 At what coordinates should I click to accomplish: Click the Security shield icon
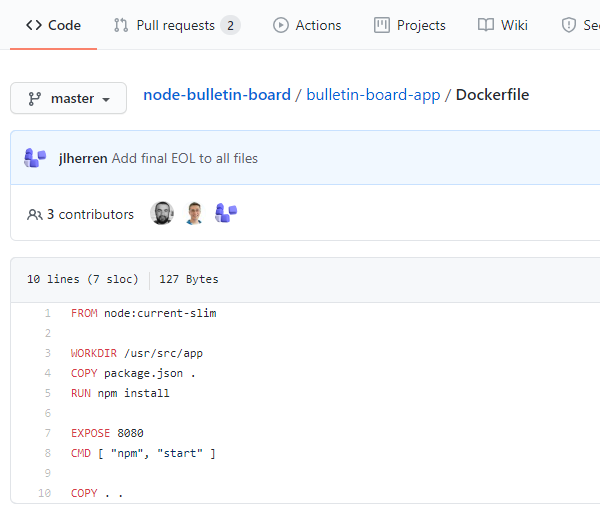coord(569,25)
